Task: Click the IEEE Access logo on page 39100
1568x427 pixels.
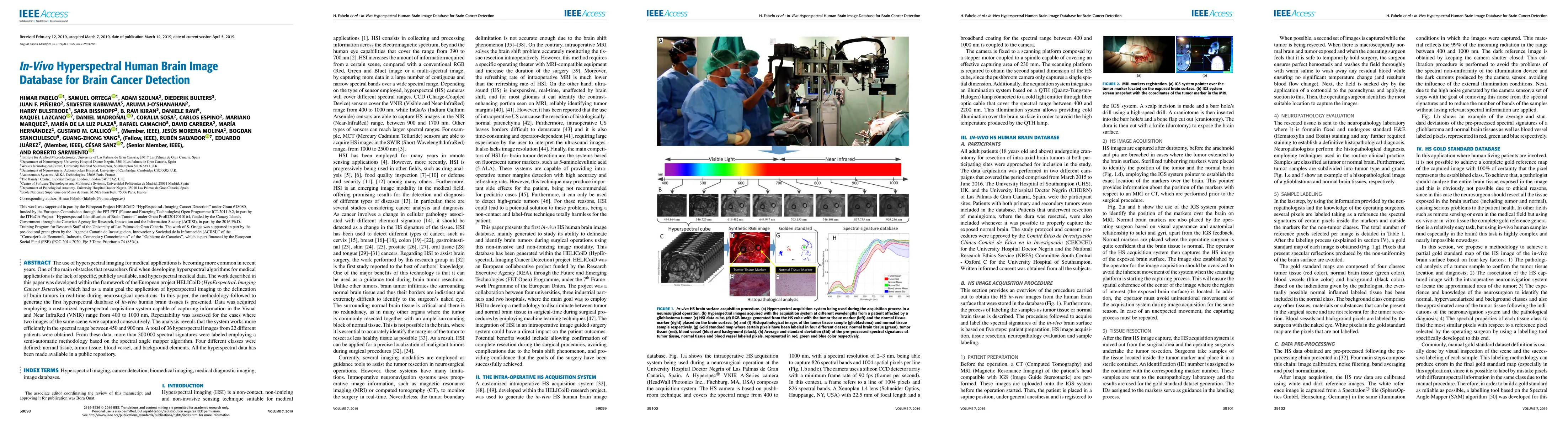Action: click(x=668, y=14)
